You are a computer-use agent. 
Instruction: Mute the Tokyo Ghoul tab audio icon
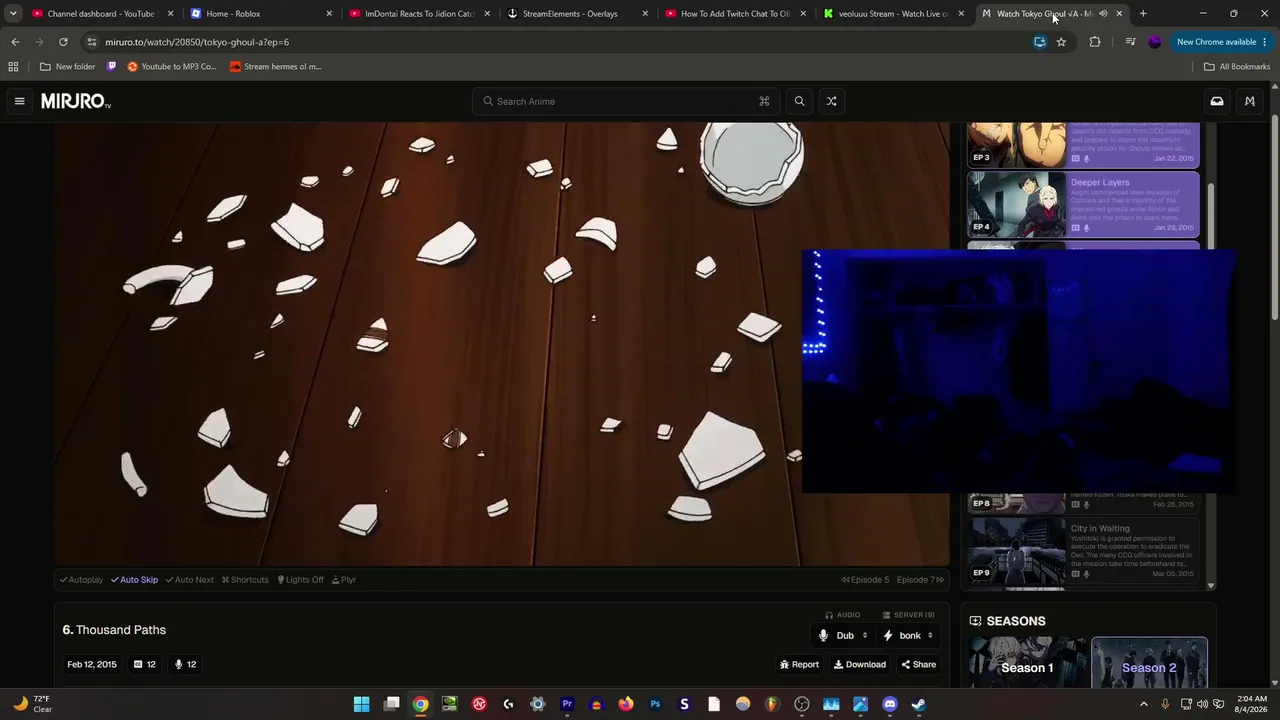tap(1103, 14)
